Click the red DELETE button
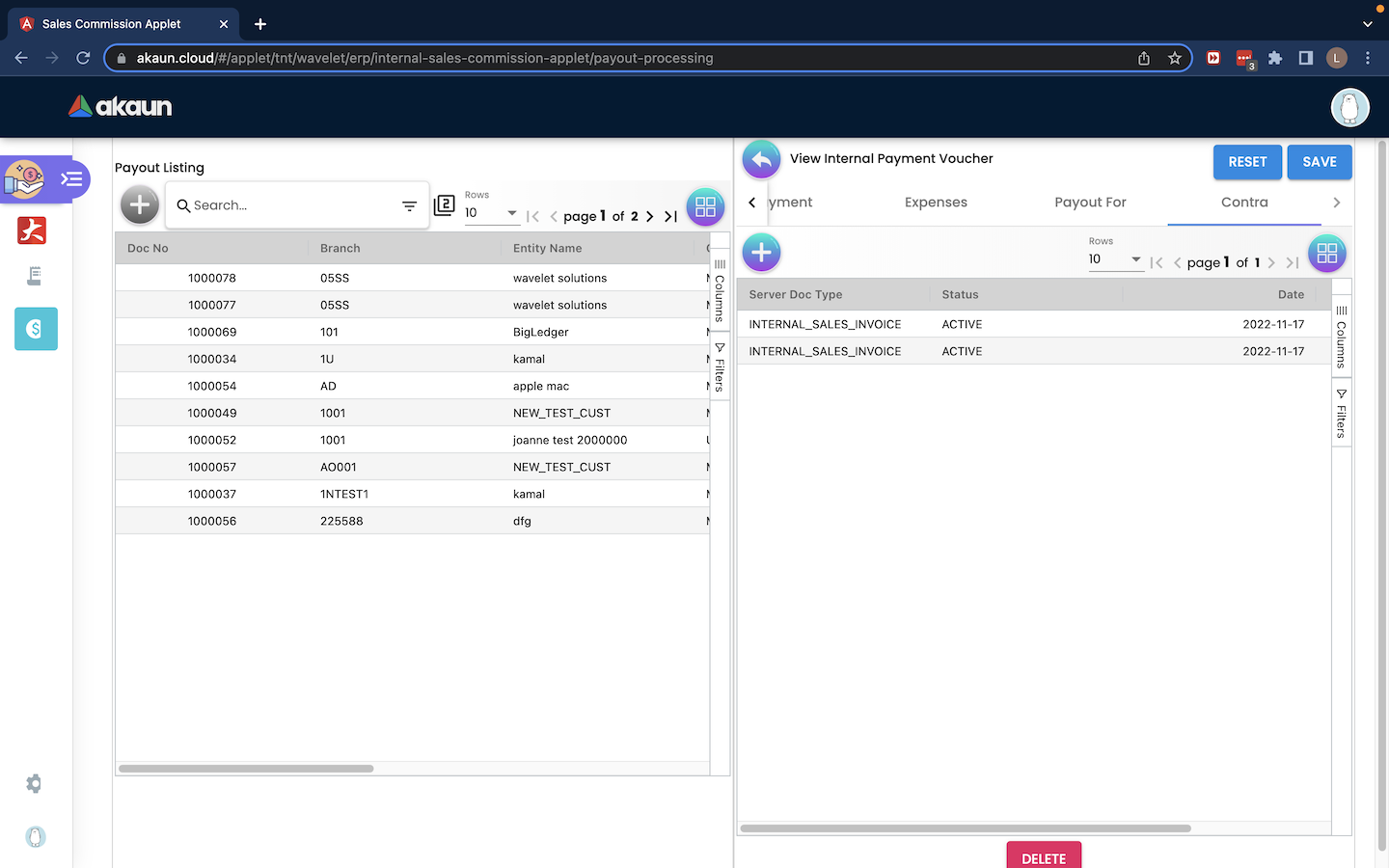This screenshot has height=868, width=1389. click(x=1044, y=856)
